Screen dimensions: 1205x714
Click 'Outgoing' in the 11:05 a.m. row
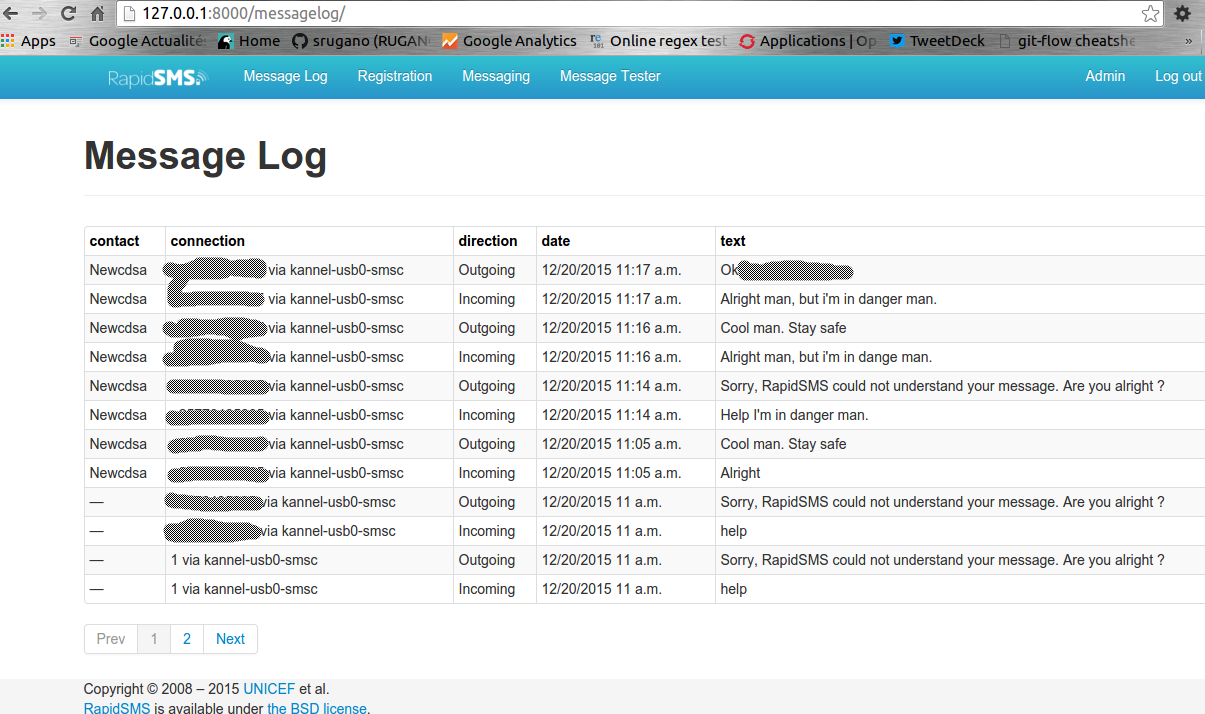coord(487,444)
